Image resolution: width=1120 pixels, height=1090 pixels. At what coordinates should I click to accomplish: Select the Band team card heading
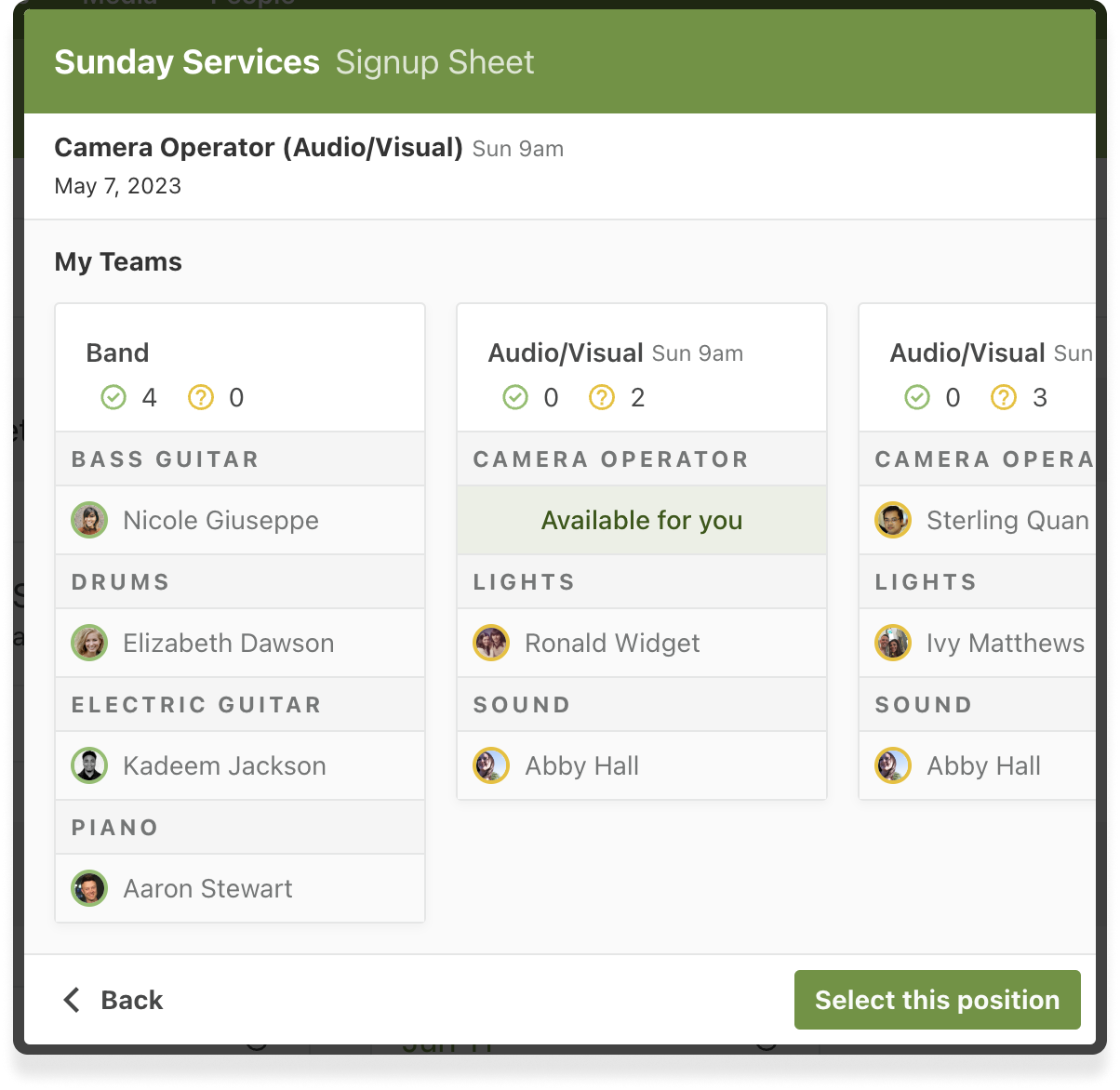[x=117, y=353]
